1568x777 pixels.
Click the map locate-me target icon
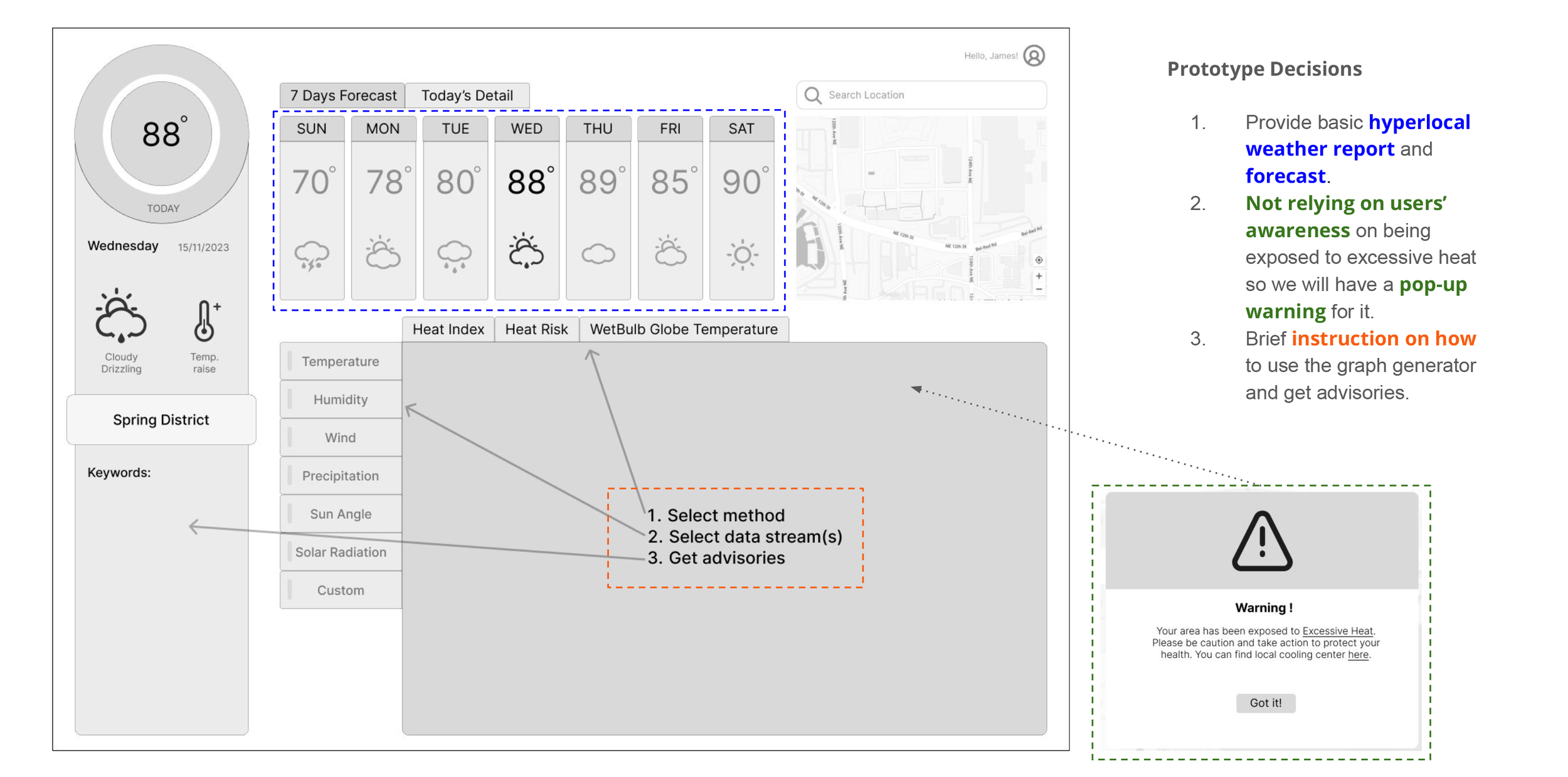1039,260
